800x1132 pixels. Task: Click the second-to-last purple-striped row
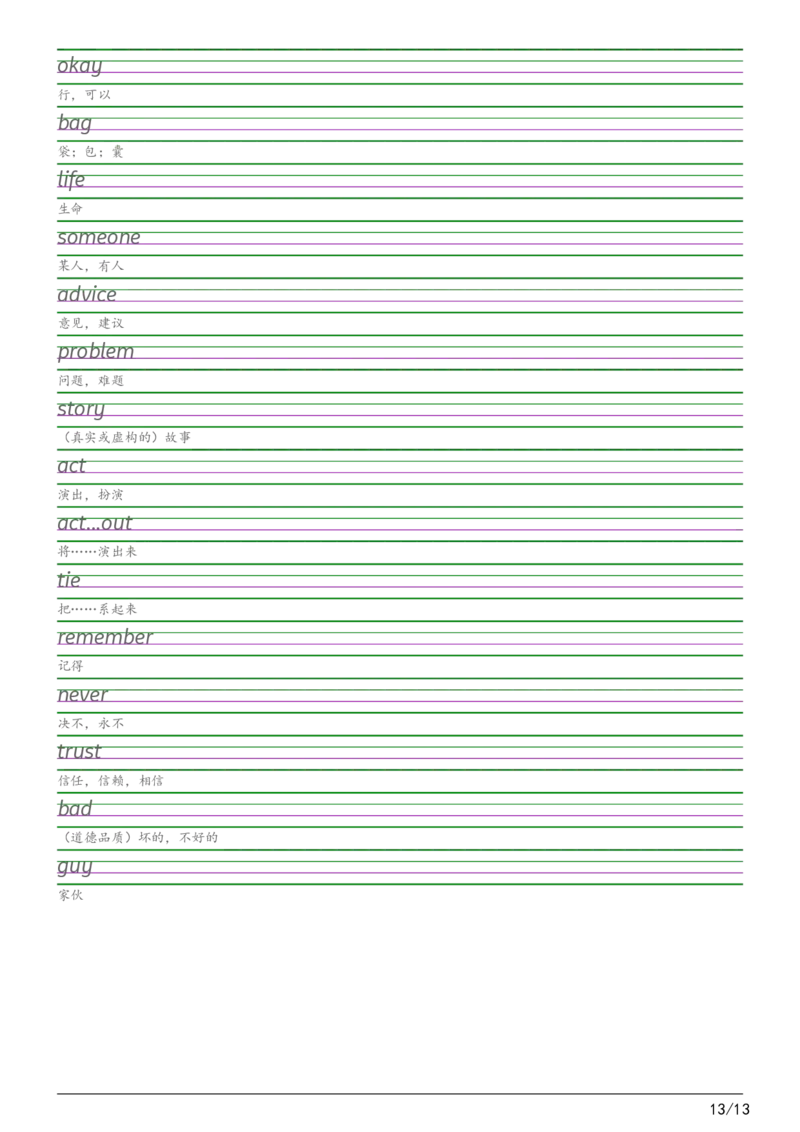[400, 813]
